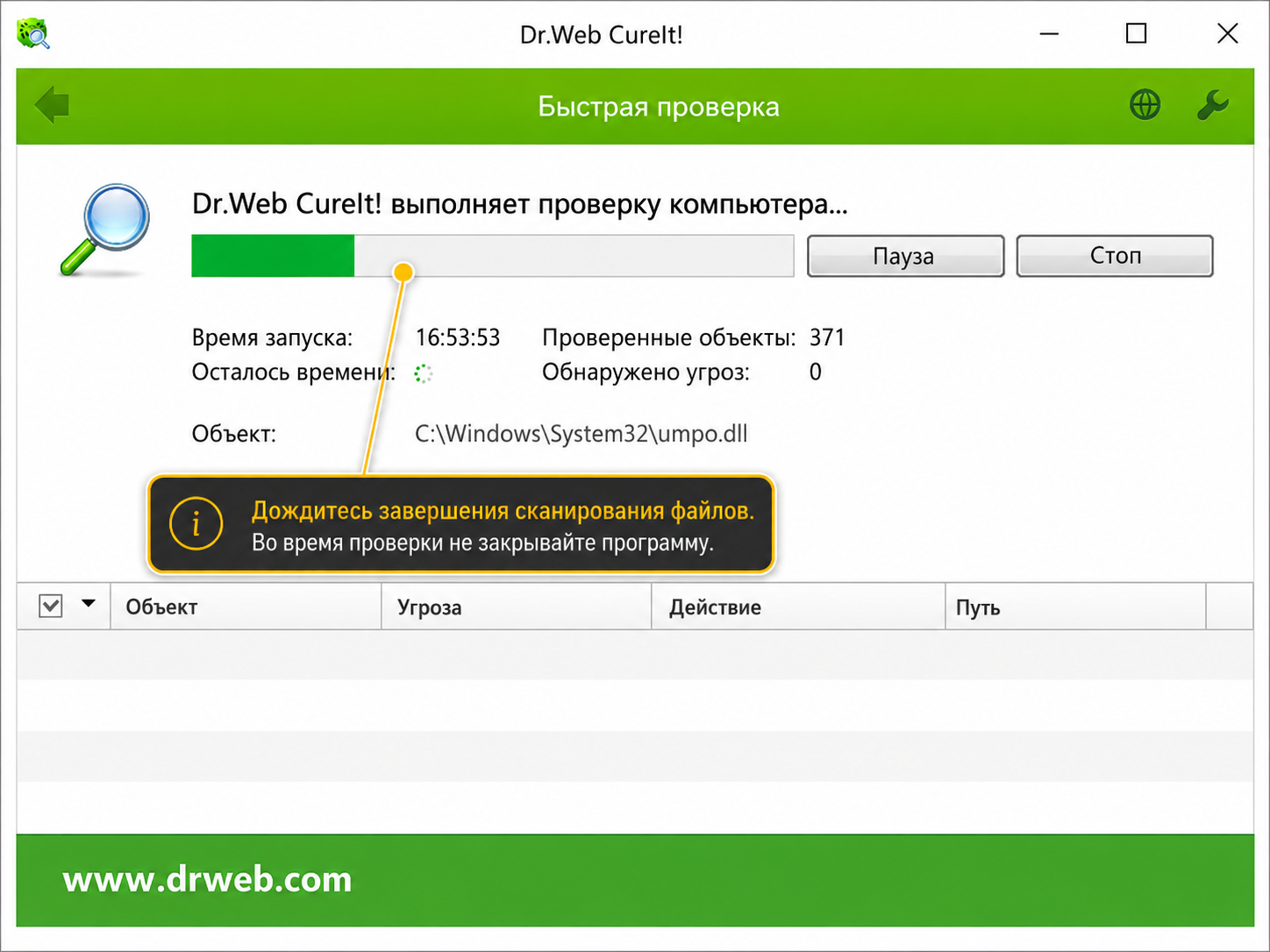Viewport: 1270px width, 952px height.
Task: Sort by the Угроза column header
Action: 517,607
